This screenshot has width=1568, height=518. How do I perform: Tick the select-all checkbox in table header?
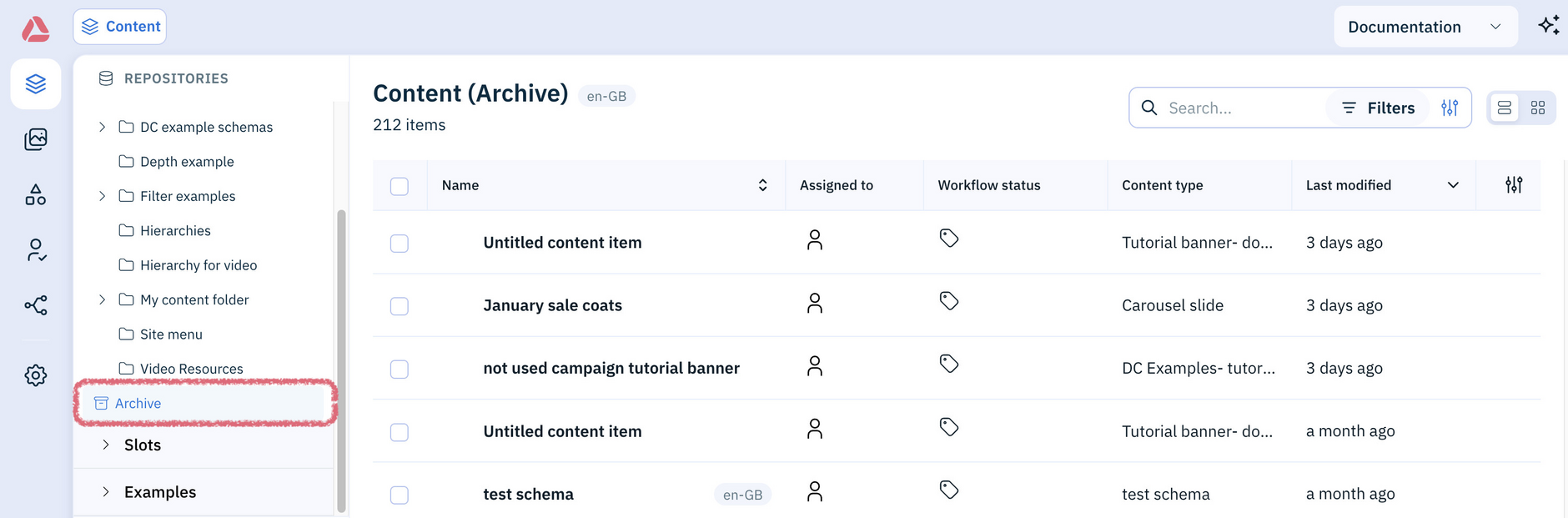pos(400,186)
